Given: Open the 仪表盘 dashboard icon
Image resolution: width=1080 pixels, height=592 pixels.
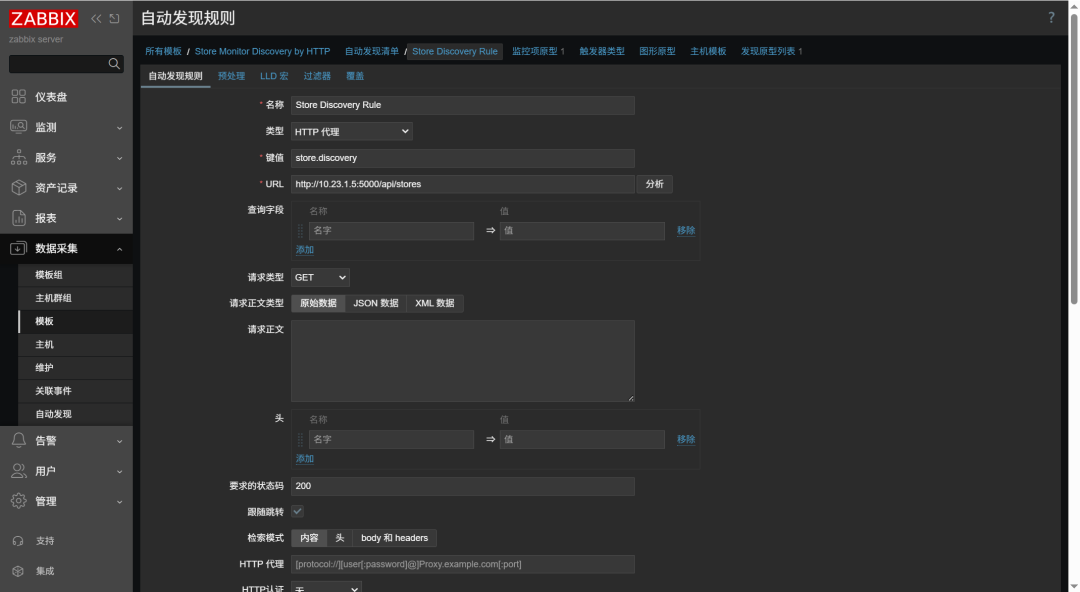Looking at the screenshot, I should [19, 96].
